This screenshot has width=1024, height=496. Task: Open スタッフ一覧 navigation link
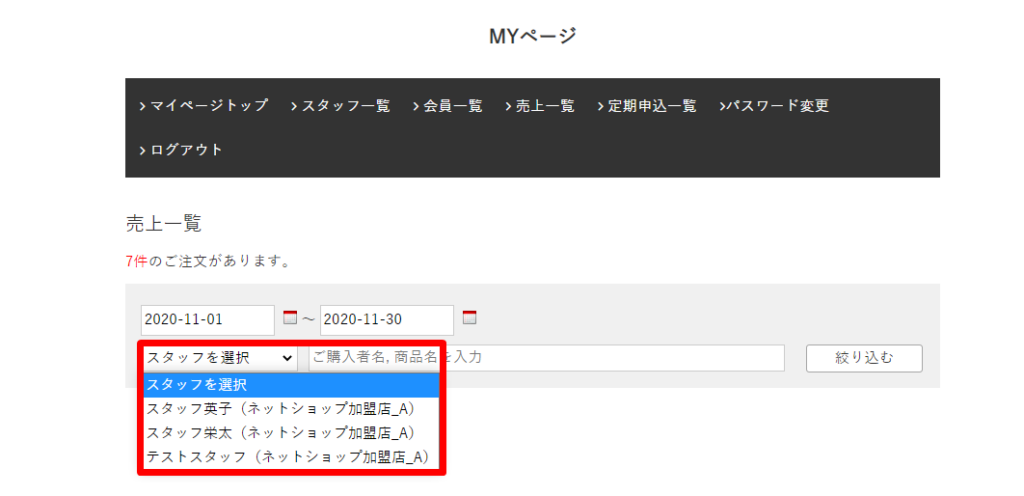(341, 106)
